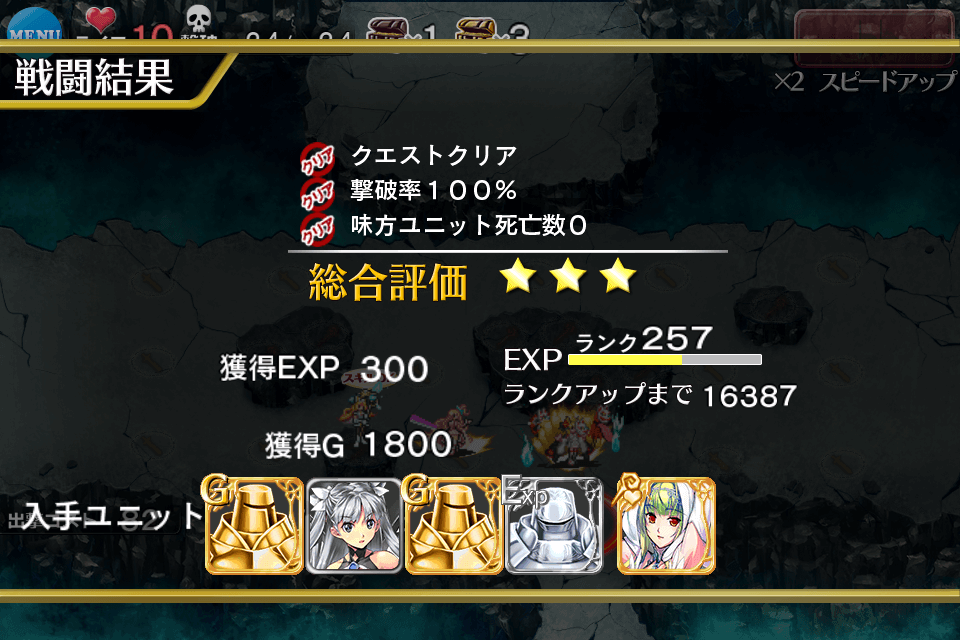Tap the zero deaths clear stamp
960x640 pixels.
pos(317,229)
